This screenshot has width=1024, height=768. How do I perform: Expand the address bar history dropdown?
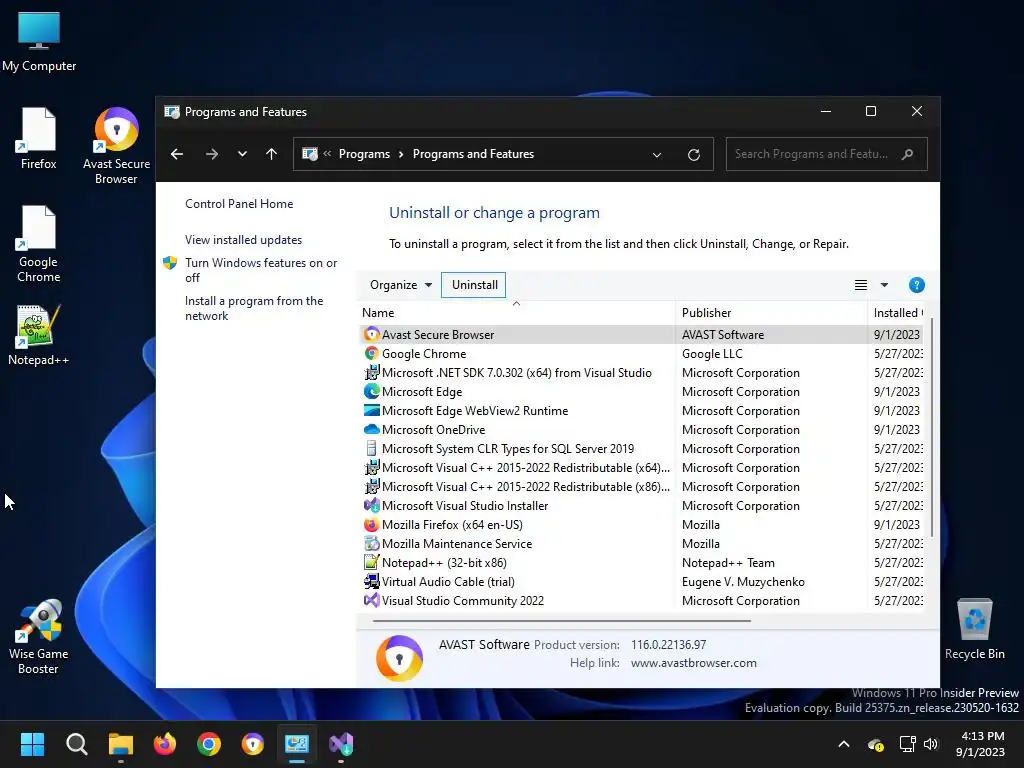pos(657,155)
